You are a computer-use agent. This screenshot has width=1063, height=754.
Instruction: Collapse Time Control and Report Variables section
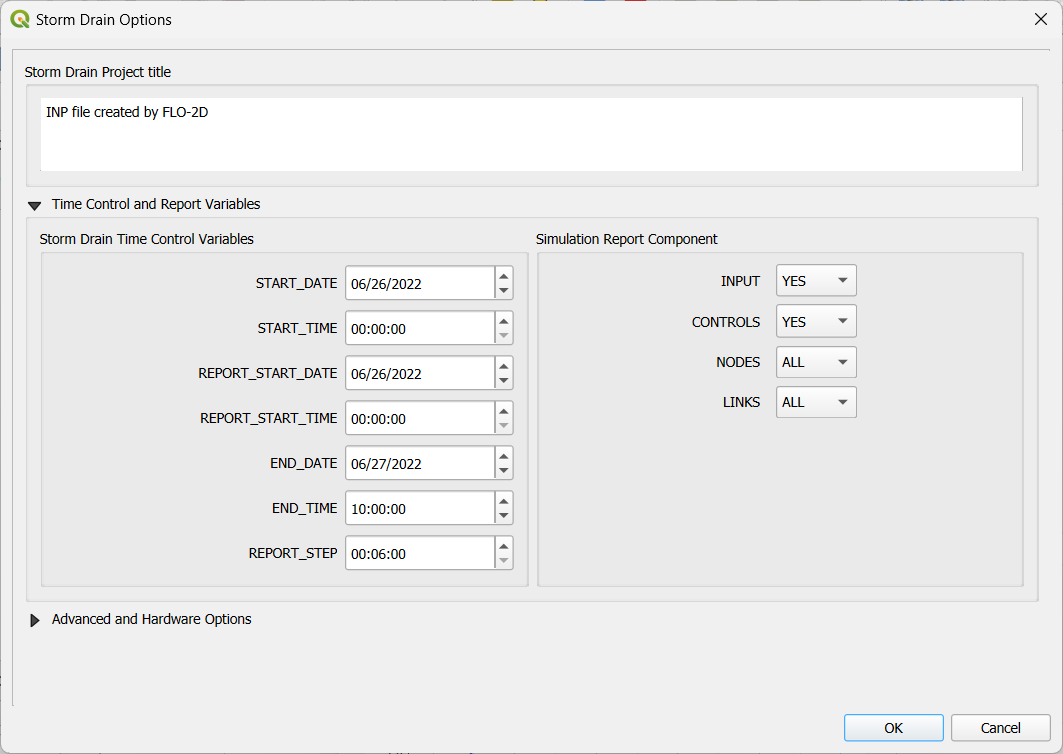click(35, 205)
